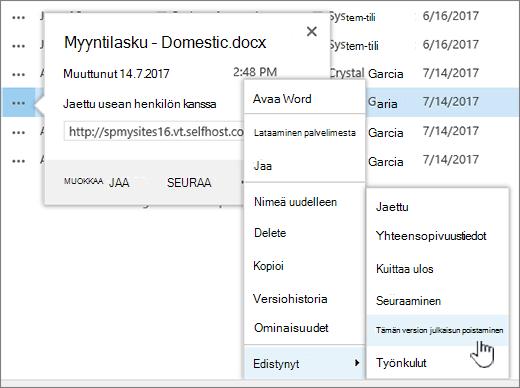520x388 pixels.
Task: Open ellipsis menu on second System-tili row
Action: (18, 46)
